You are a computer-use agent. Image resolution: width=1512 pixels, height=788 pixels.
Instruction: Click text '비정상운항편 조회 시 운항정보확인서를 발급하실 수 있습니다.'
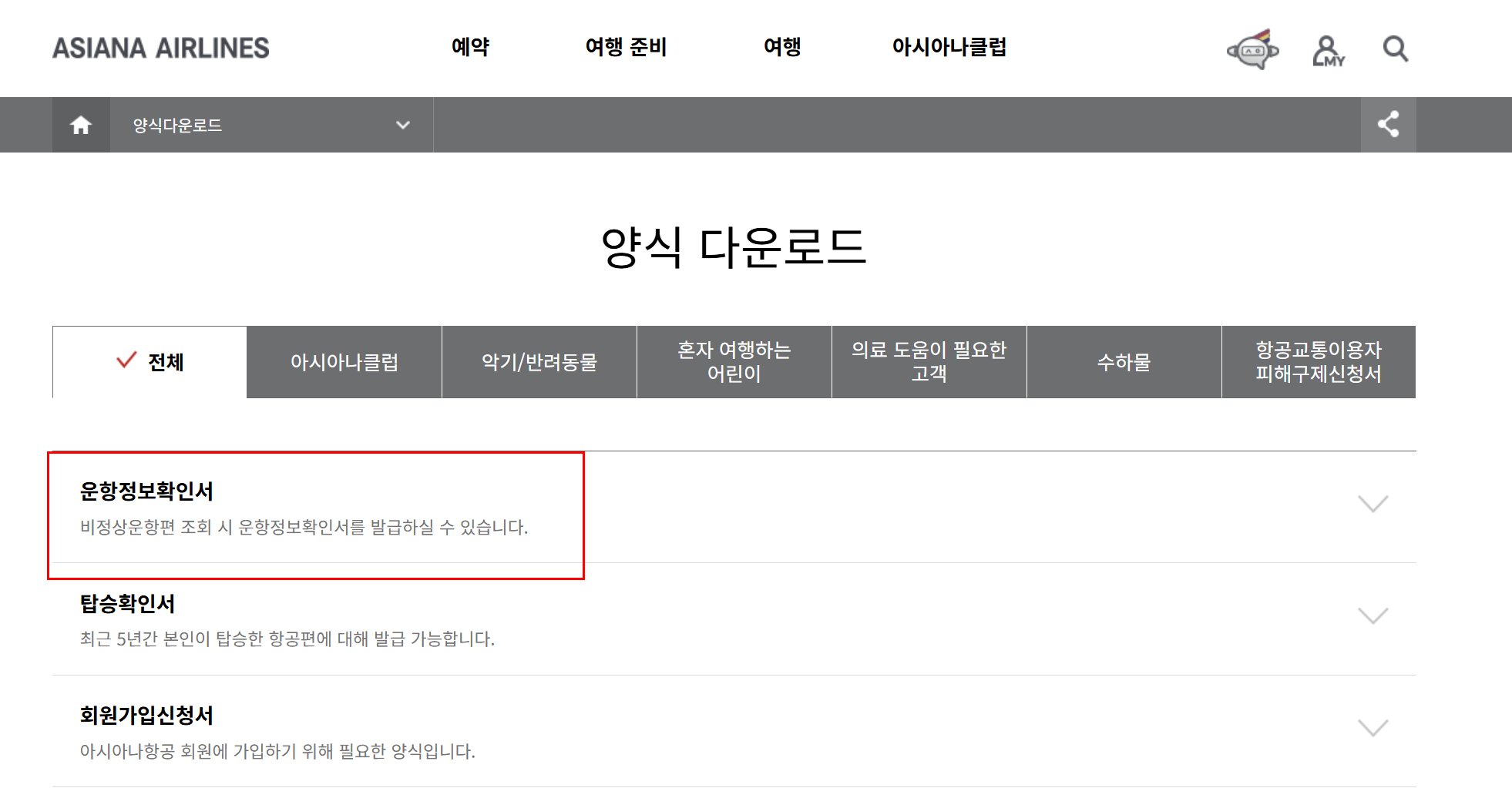304,528
